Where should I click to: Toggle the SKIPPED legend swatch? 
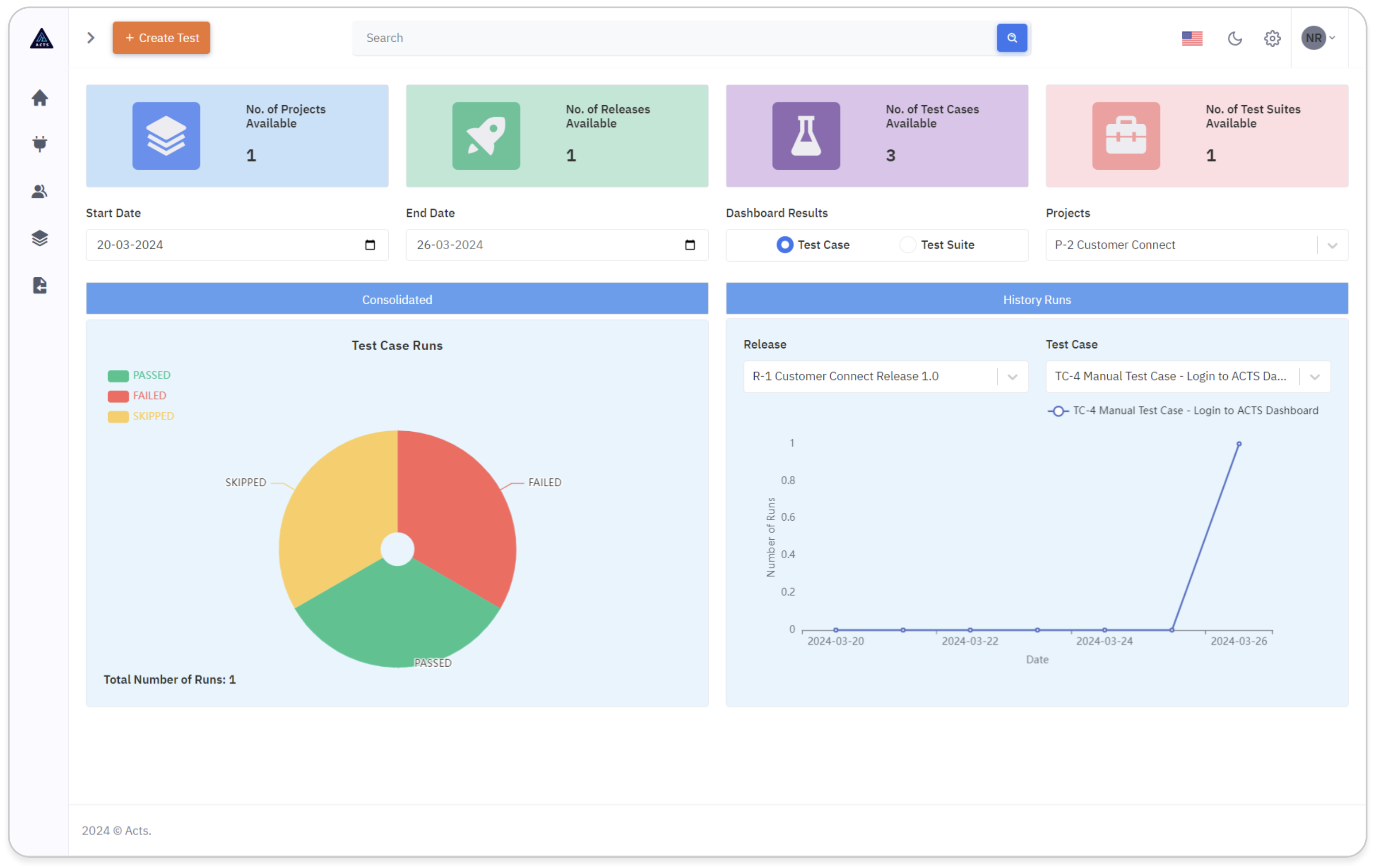pos(118,417)
